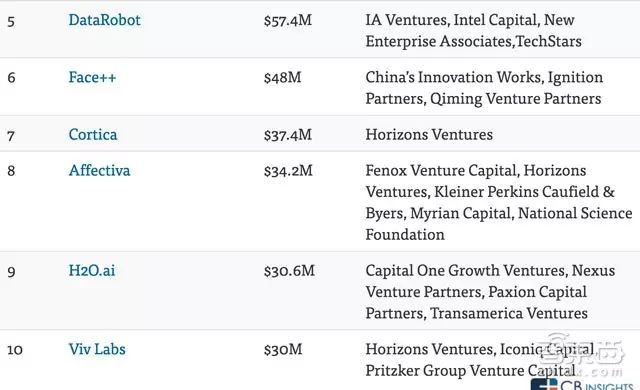Image resolution: width=640 pixels, height=390 pixels.
Task: Open the H2O.ai company link
Action: coord(92,270)
